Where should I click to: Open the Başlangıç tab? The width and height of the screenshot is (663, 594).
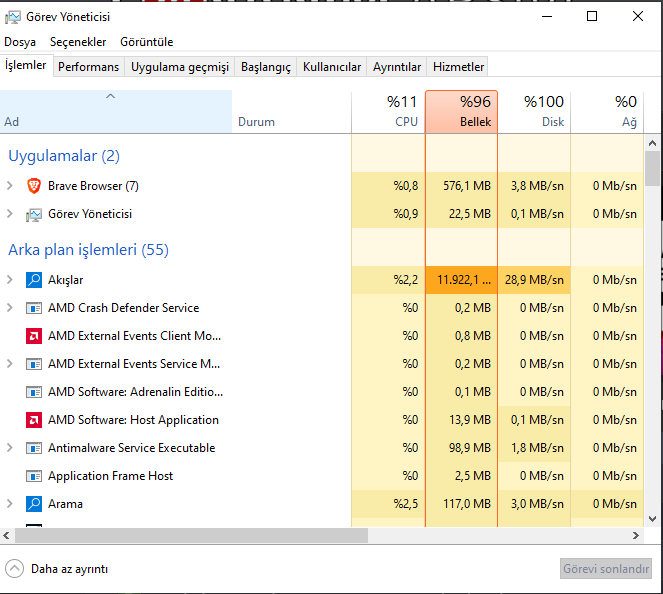click(x=266, y=67)
